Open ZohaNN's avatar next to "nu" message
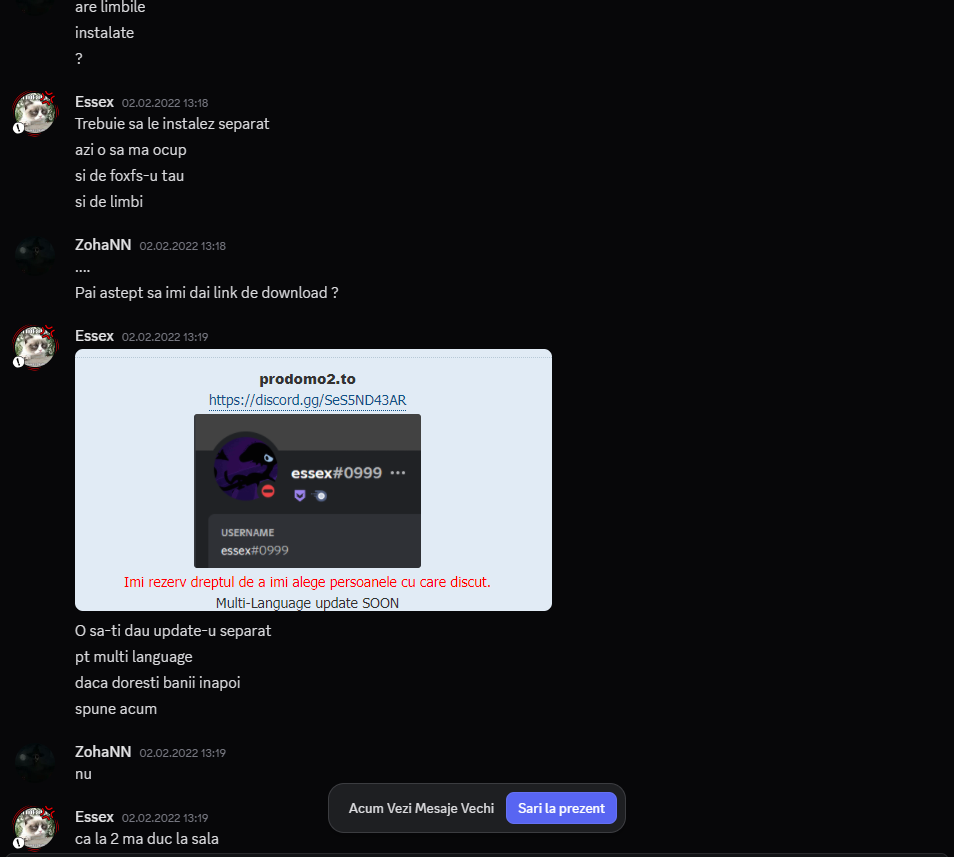 (35, 763)
